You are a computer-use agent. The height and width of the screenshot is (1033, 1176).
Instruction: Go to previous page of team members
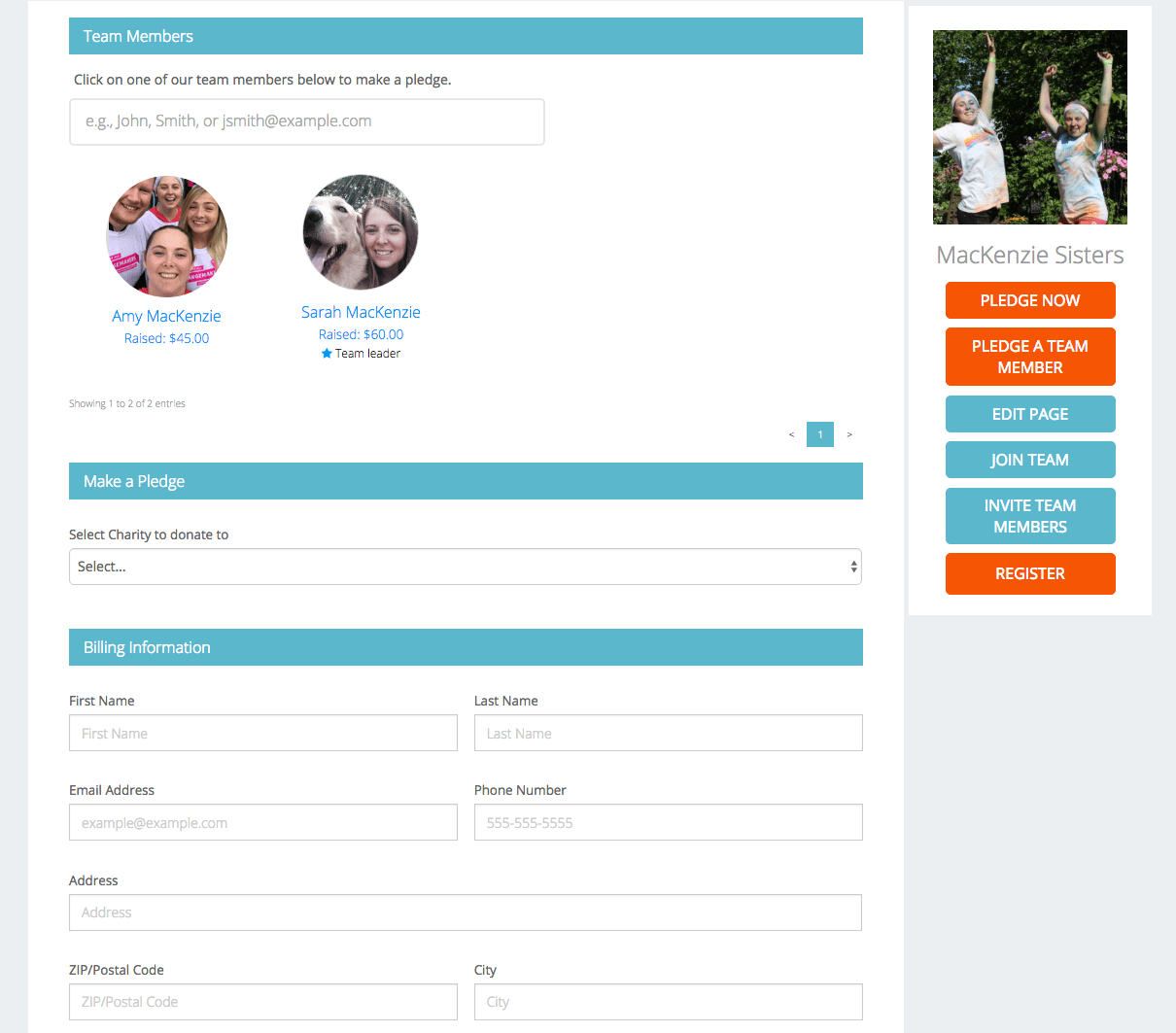coord(791,434)
